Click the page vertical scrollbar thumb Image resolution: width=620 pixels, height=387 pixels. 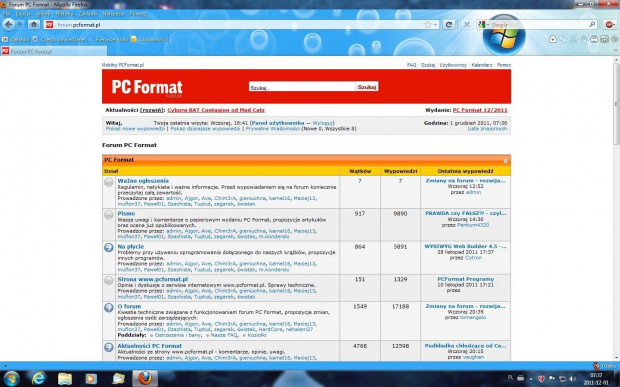tap(616, 104)
